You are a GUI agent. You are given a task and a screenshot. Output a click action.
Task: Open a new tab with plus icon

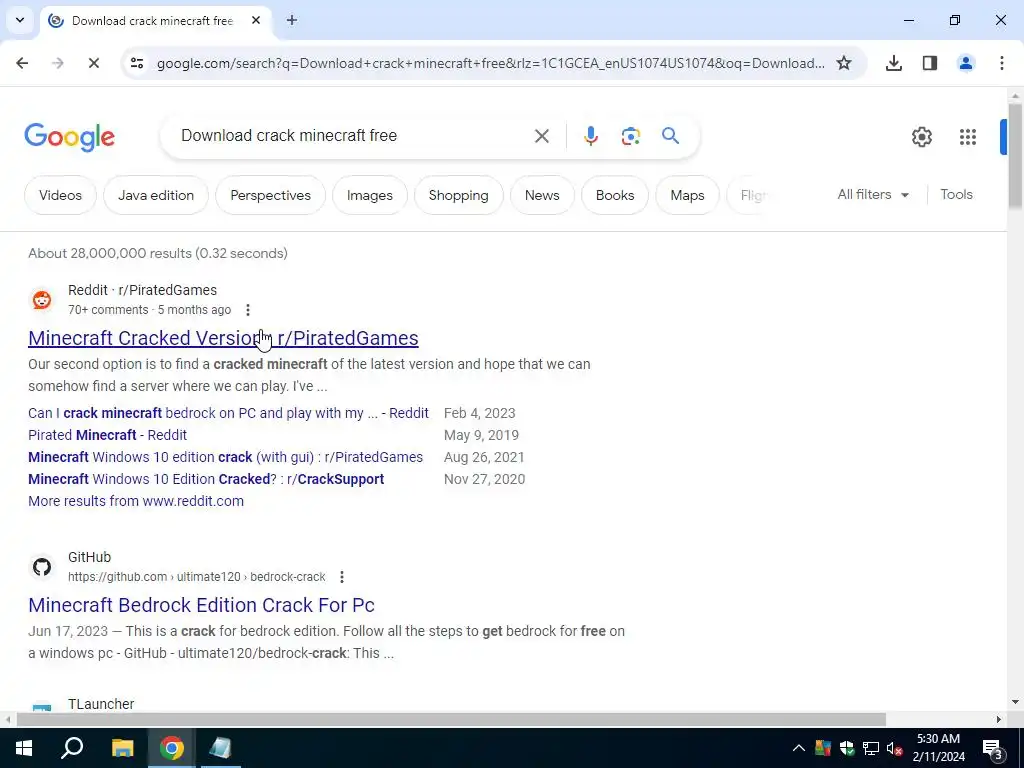292,20
